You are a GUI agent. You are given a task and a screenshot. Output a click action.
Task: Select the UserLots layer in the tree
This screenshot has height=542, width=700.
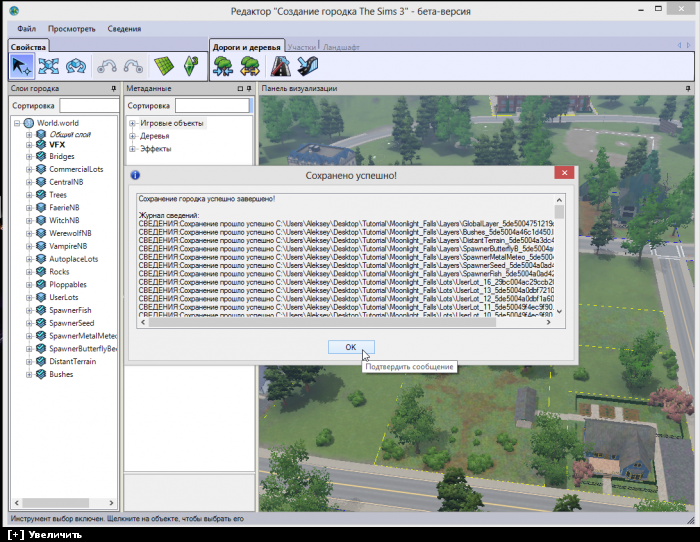point(64,297)
